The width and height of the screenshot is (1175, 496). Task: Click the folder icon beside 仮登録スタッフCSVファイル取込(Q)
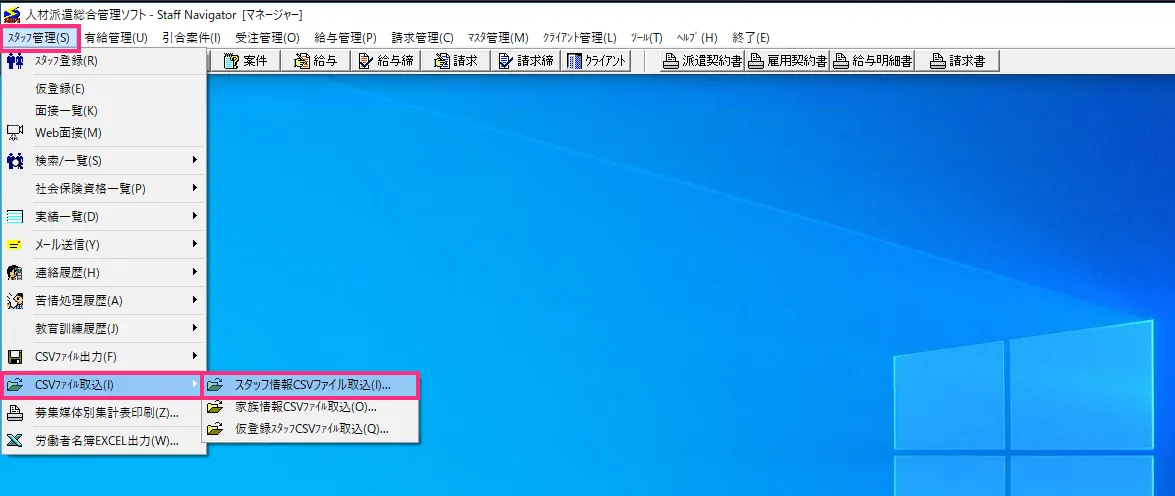pos(215,429)
